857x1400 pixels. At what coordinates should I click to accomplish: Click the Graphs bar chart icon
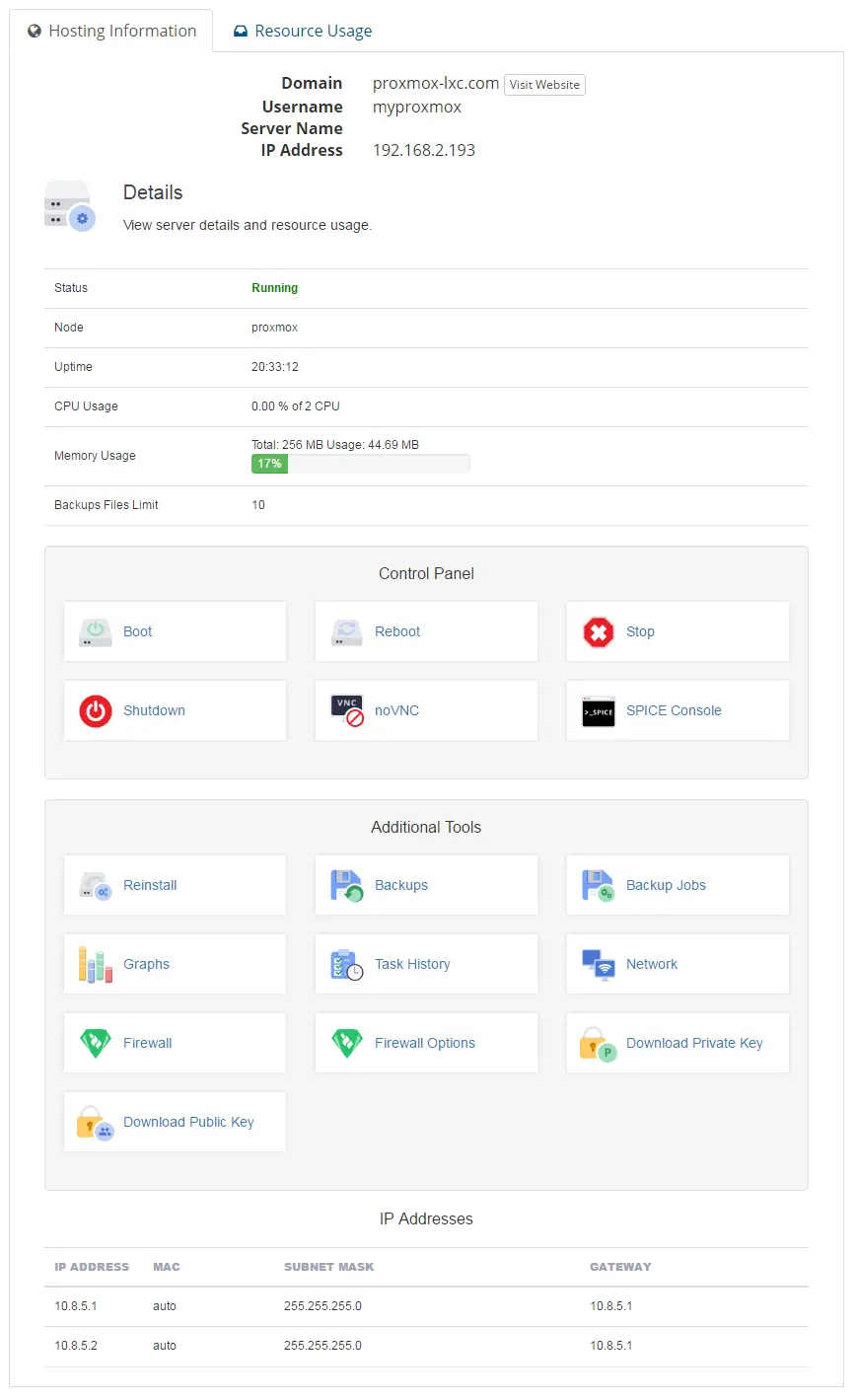point(96,964)
